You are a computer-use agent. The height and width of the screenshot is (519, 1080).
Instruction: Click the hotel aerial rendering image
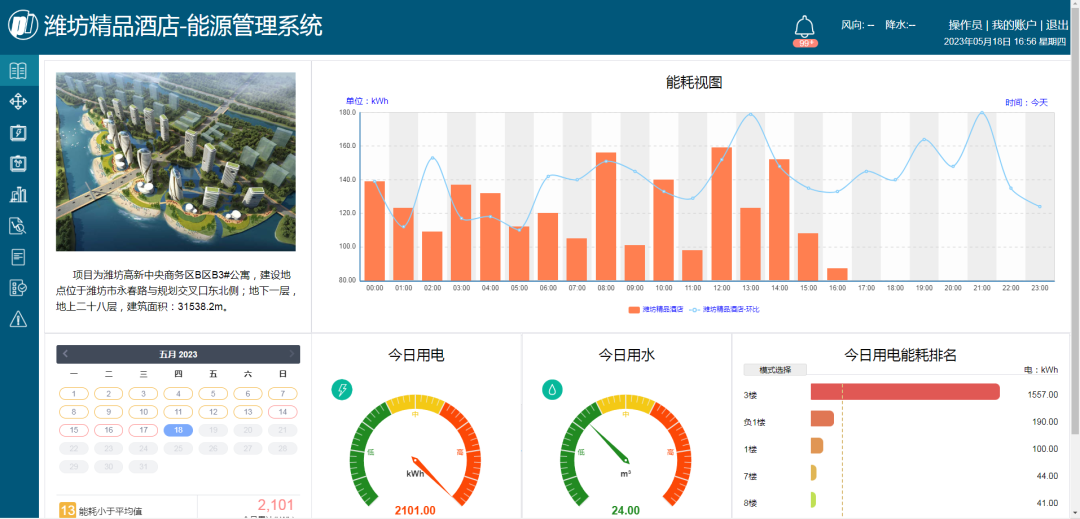tap(176, 162)
